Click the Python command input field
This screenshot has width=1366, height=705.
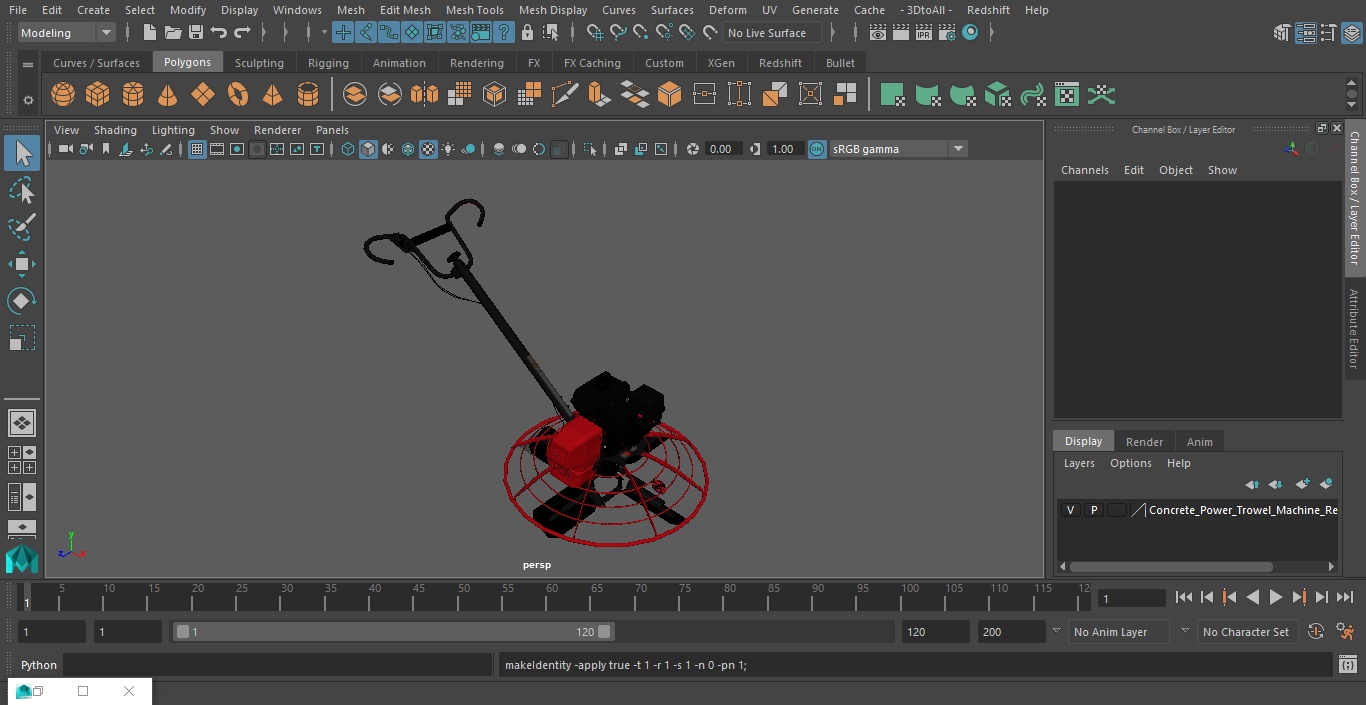tap(278, 665)
